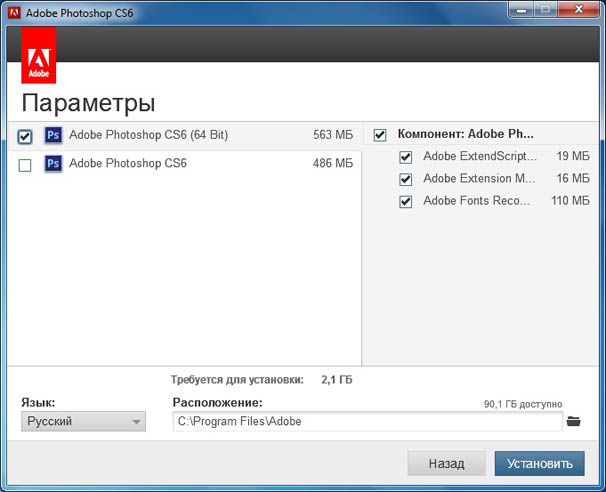Open the Язык language dropdown
Screen dimensions: 606x492
(83, 421)
